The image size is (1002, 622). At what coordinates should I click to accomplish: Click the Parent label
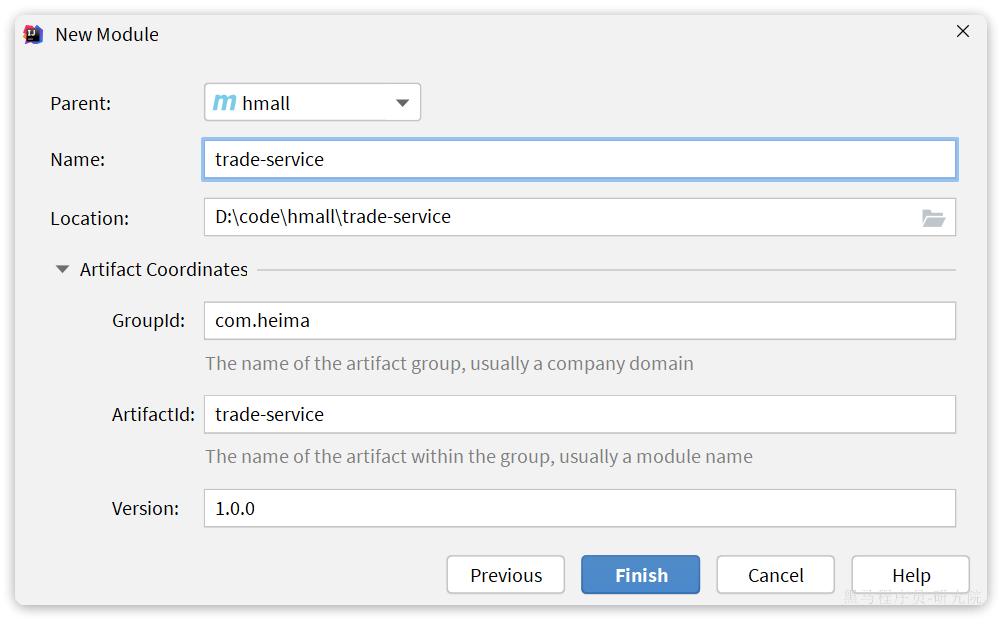[81, 103]
